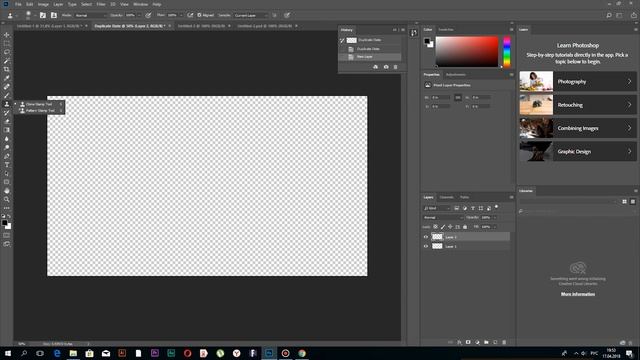
Task: Select the History Brush tool
Action: click(x=7, y=113)
